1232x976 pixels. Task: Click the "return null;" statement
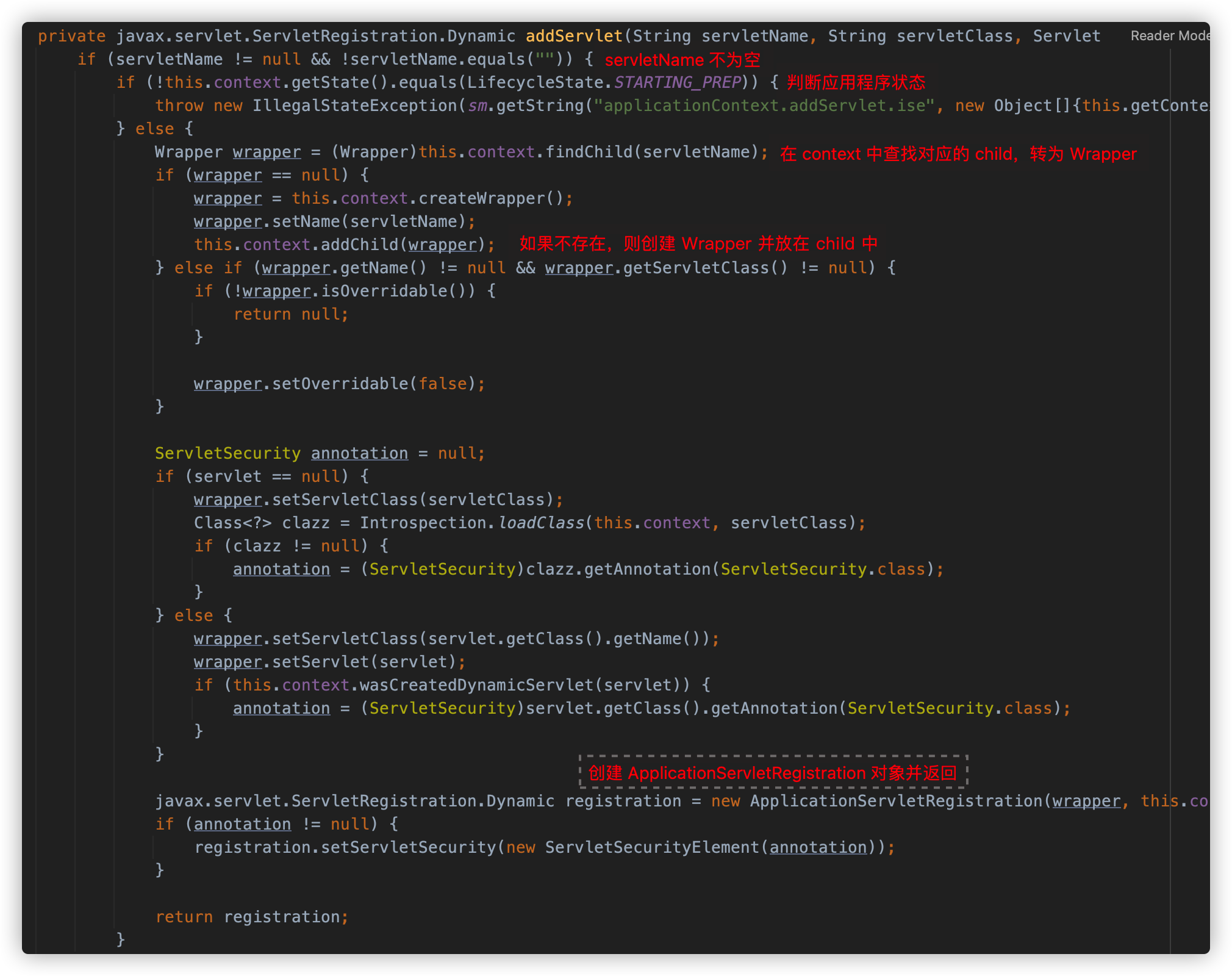coord(291,314)
